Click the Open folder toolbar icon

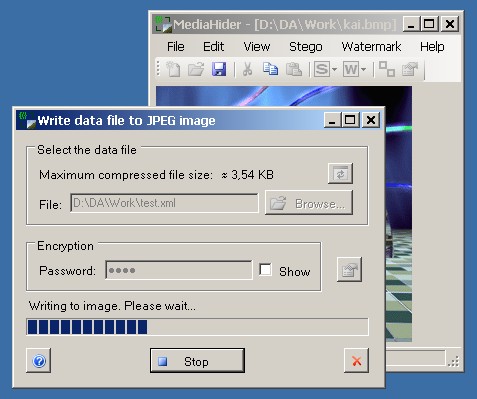tap(196, 70)
